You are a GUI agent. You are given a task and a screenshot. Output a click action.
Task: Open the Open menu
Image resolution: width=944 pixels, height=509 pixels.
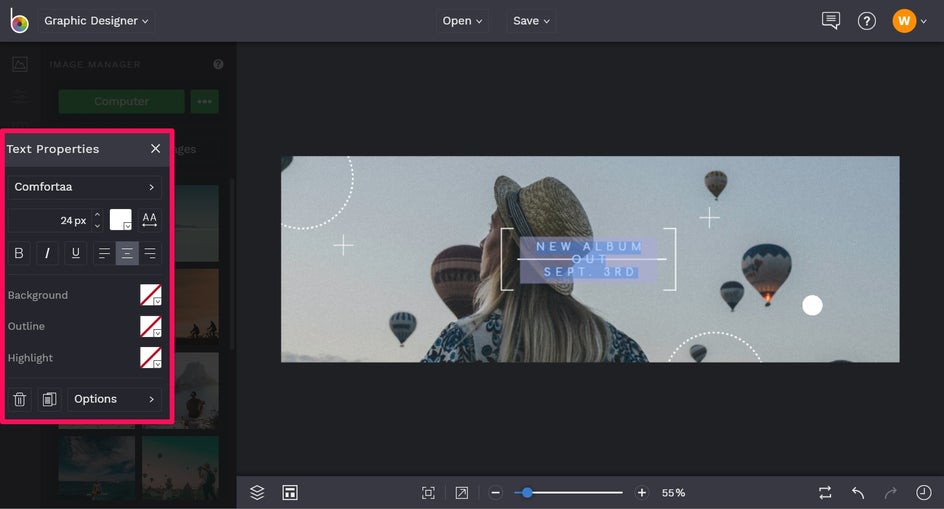tap(462, 21)
